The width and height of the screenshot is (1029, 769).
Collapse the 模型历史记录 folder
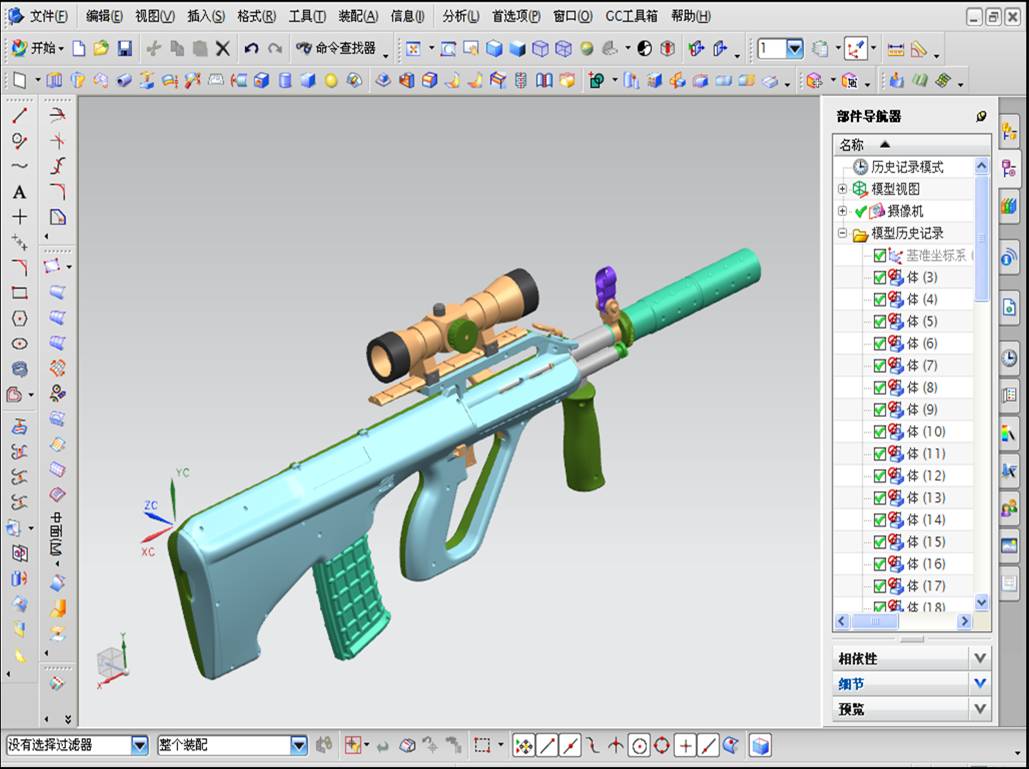[843, 233]
